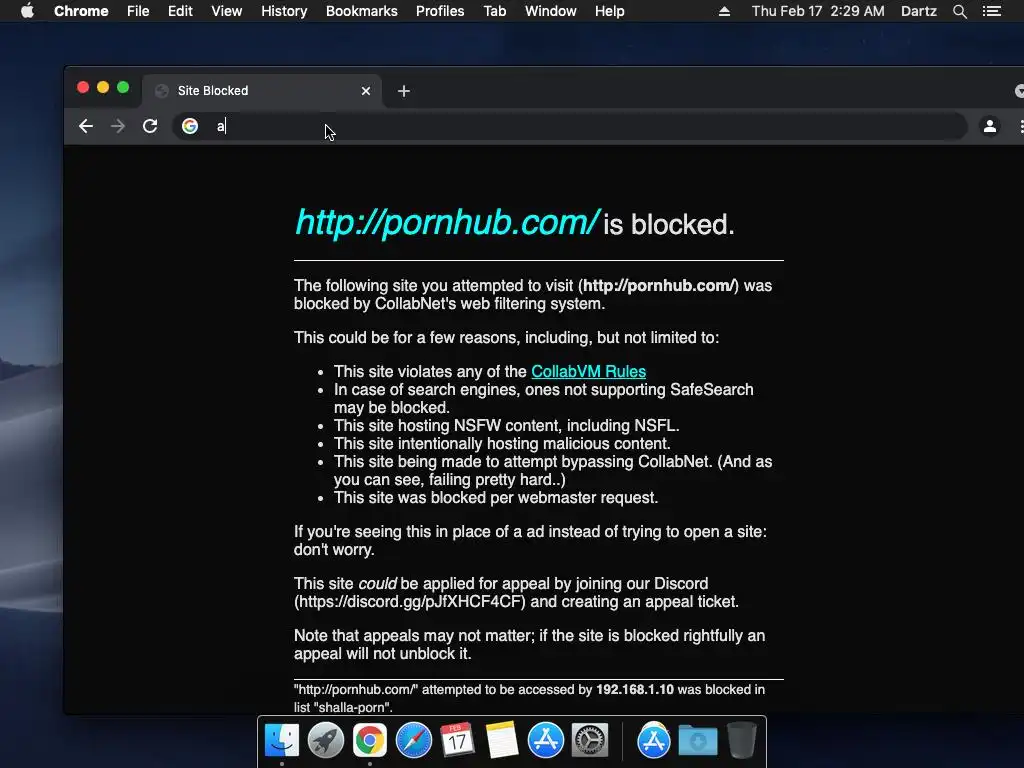Image resolution: width=1024 pixels, height=768 pixels.
Task: Click the italic word "could" in appeal paragraph
Action: coord(377,584)
